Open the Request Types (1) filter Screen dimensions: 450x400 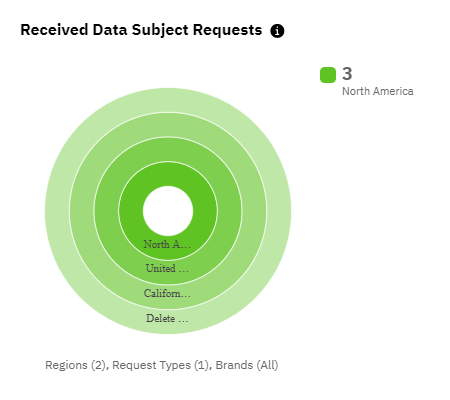pos(160,365)
